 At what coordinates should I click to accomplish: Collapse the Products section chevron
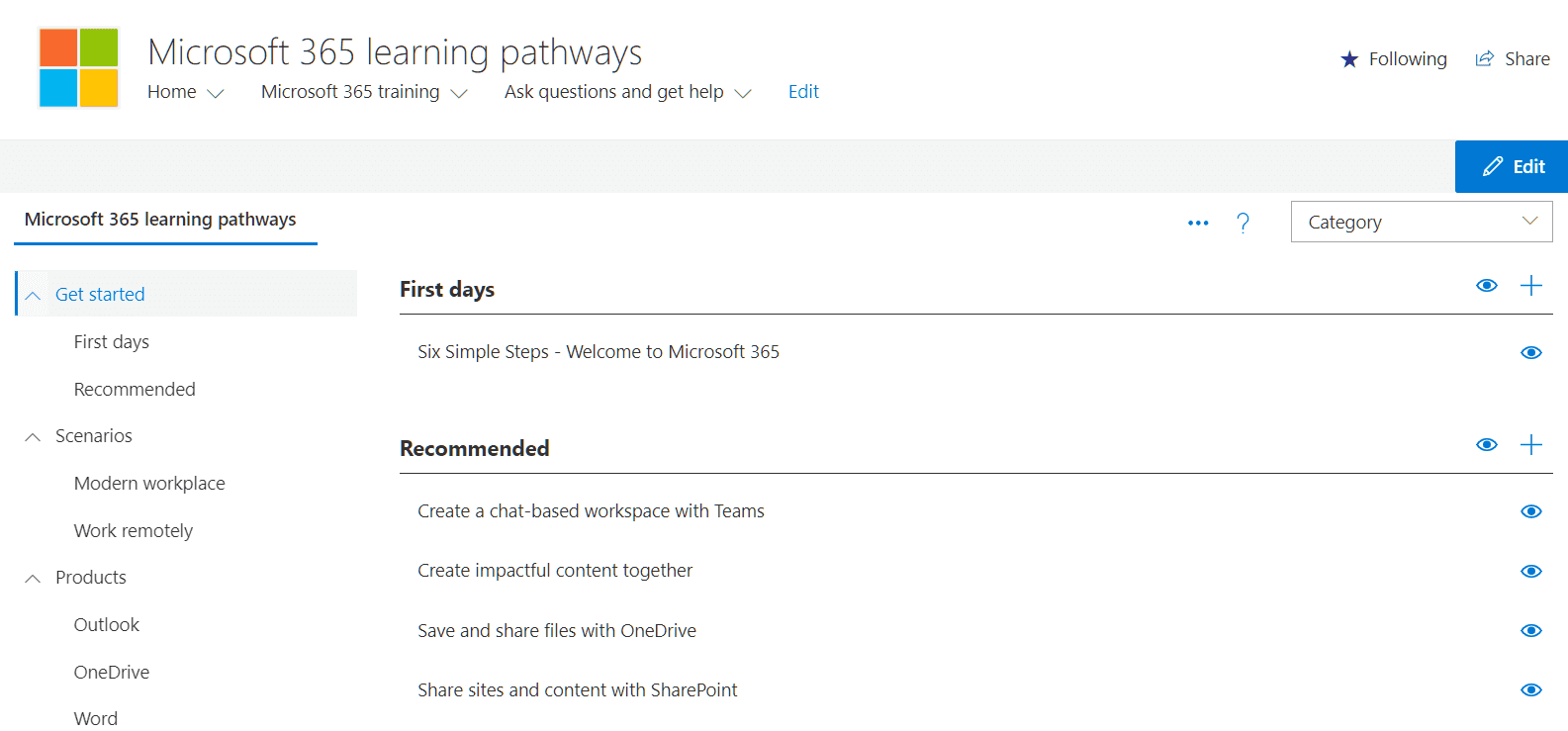[33, 578]
